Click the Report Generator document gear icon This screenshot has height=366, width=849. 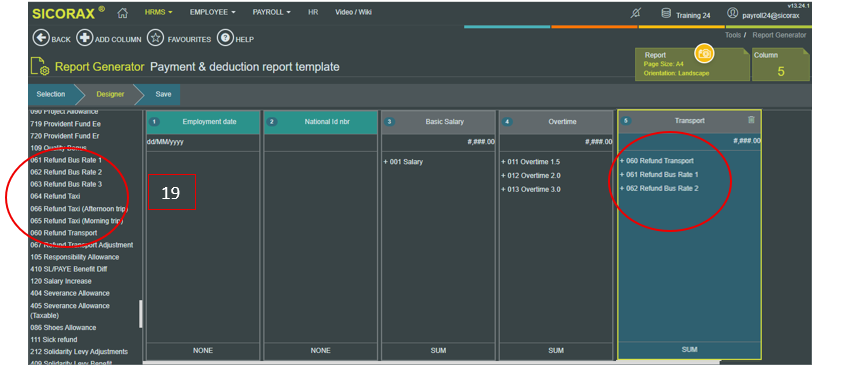pyautogui.click(x=40, y=67)
